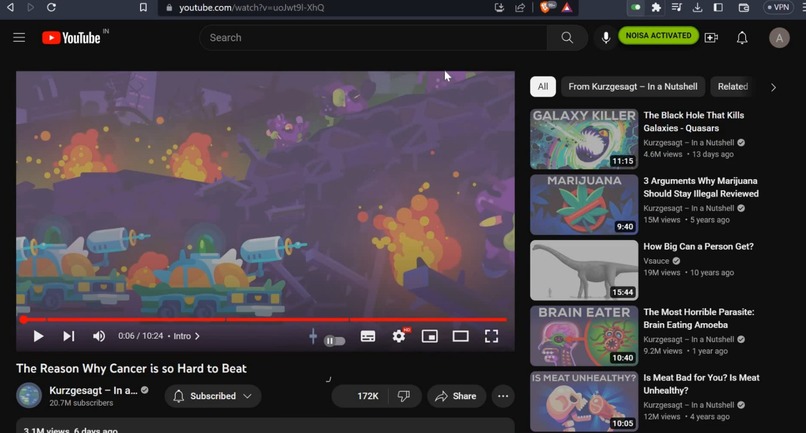
Task: Click the Brave share page icon
Action: (x=520, y=7)
